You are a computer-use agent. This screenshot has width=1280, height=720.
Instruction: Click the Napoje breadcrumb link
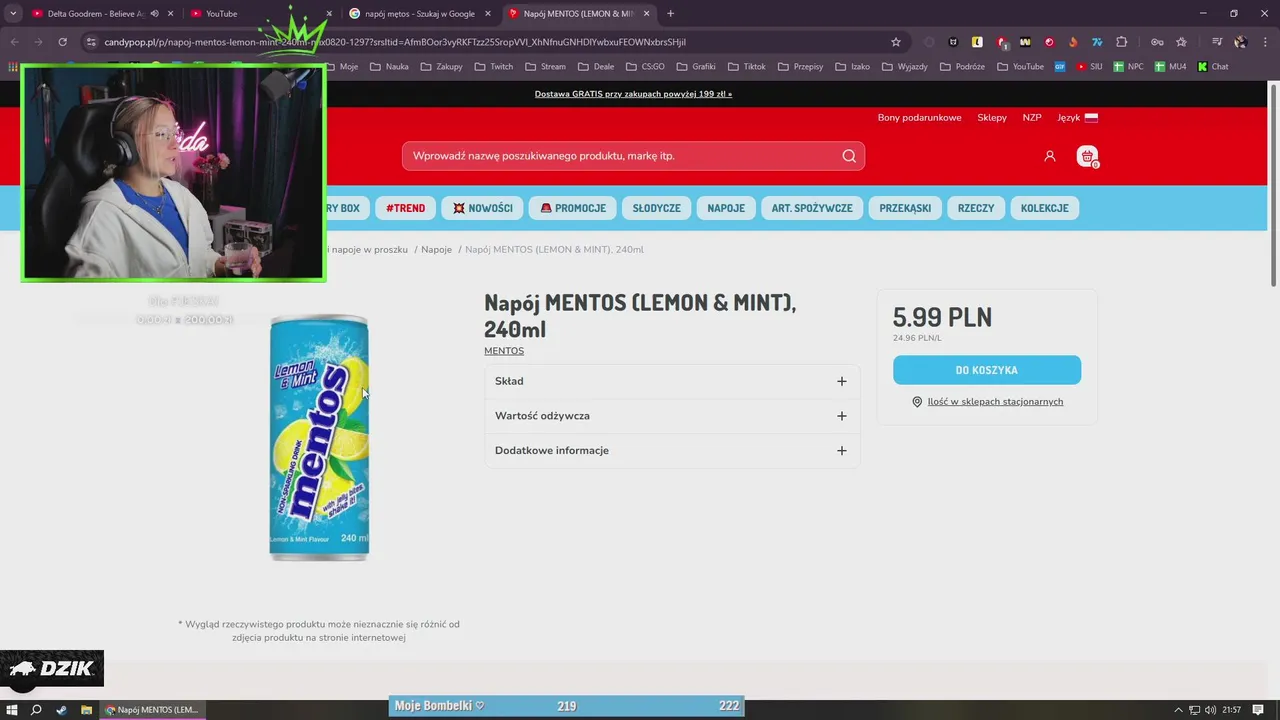[x=436, y=249]
